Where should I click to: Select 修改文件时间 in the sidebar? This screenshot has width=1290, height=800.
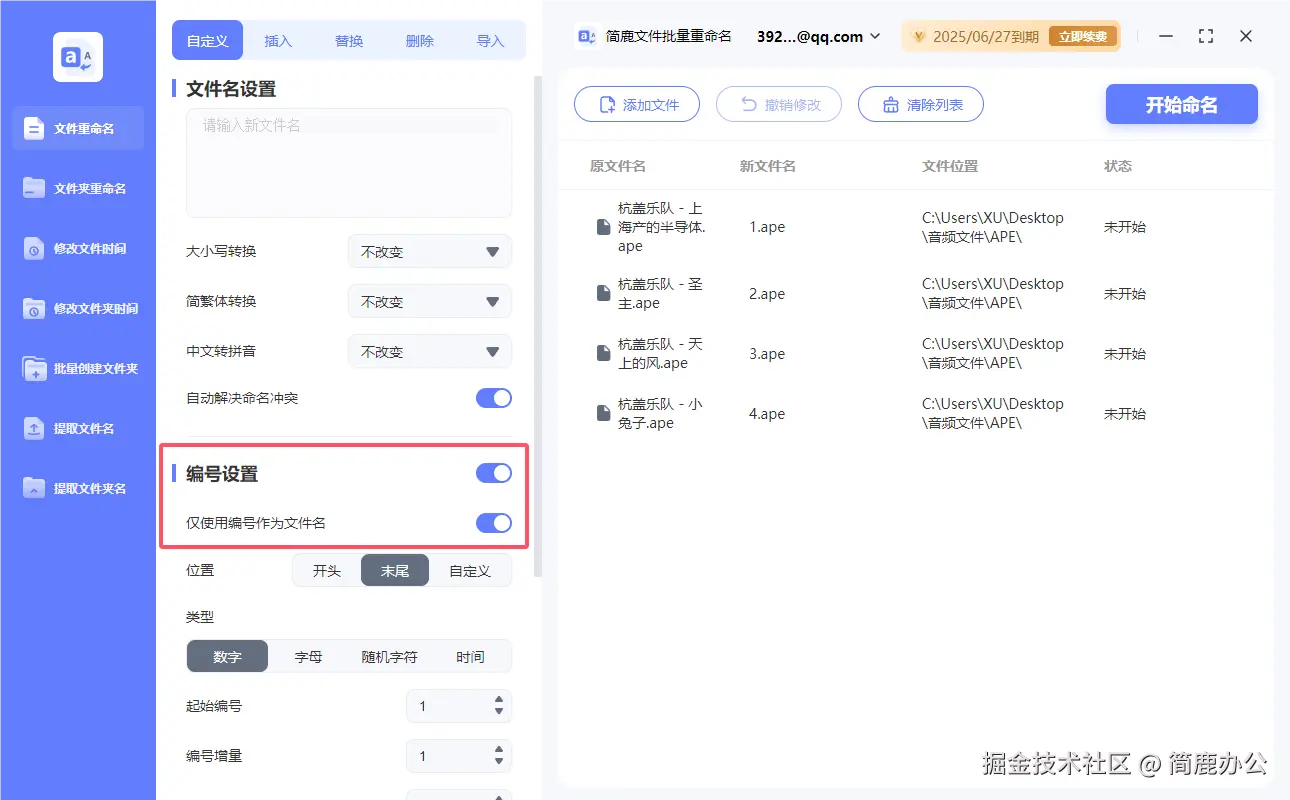click(x=77, y=248)
